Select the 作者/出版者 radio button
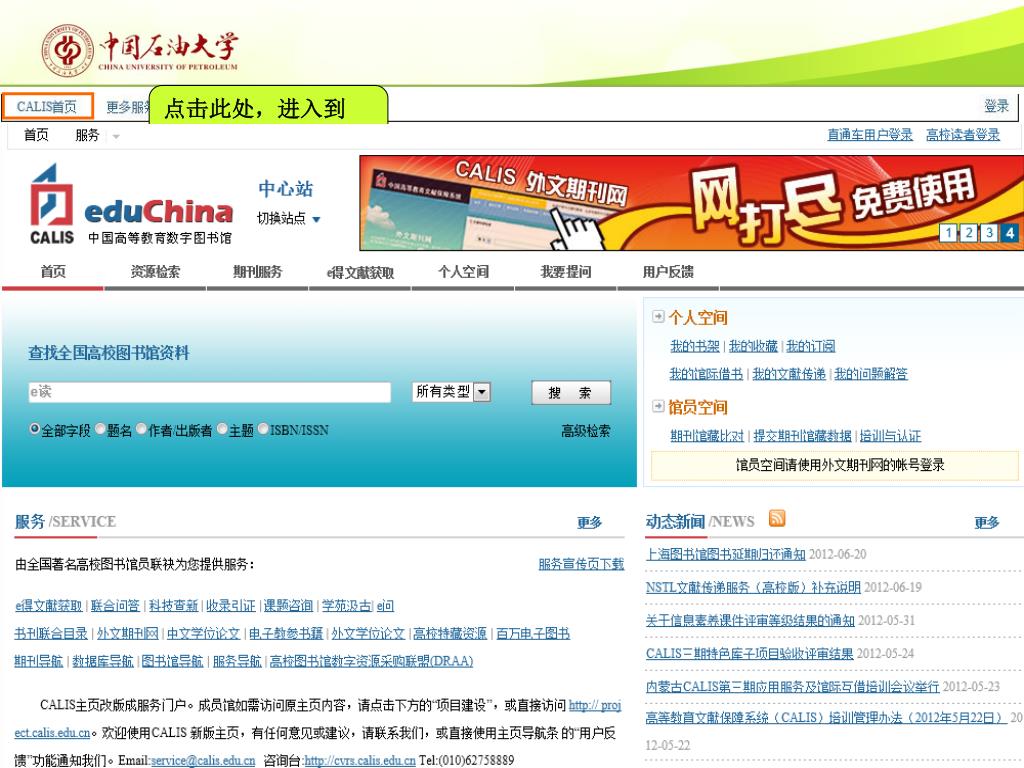This screenshot has height=768, width=1024. pyautogui.click(x=141, y=429)
